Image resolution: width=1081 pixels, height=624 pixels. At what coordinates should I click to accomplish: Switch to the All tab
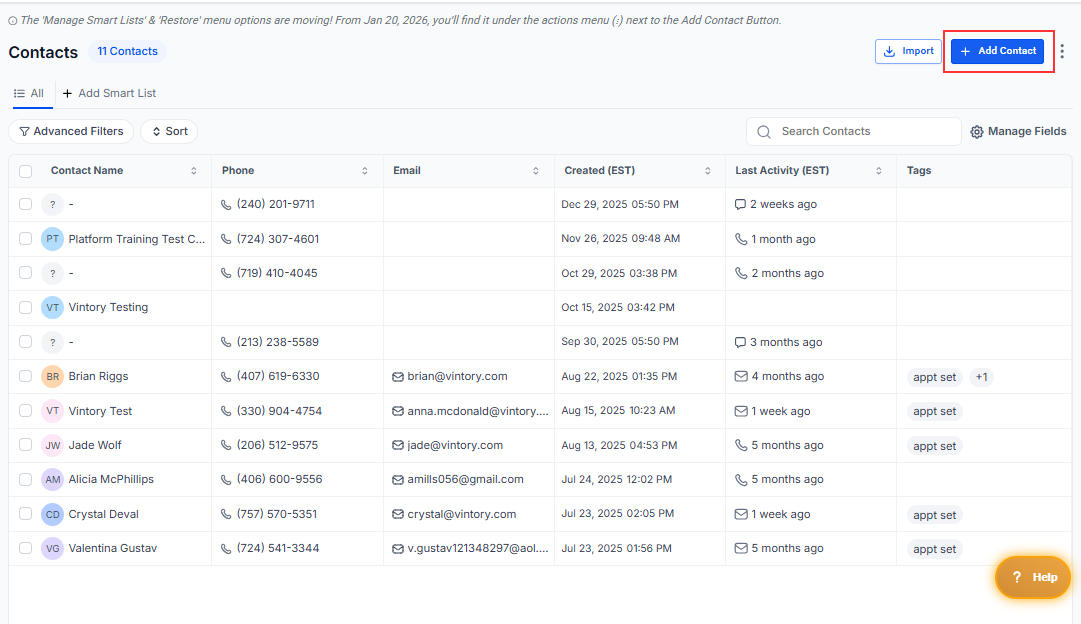pos(30,93)
